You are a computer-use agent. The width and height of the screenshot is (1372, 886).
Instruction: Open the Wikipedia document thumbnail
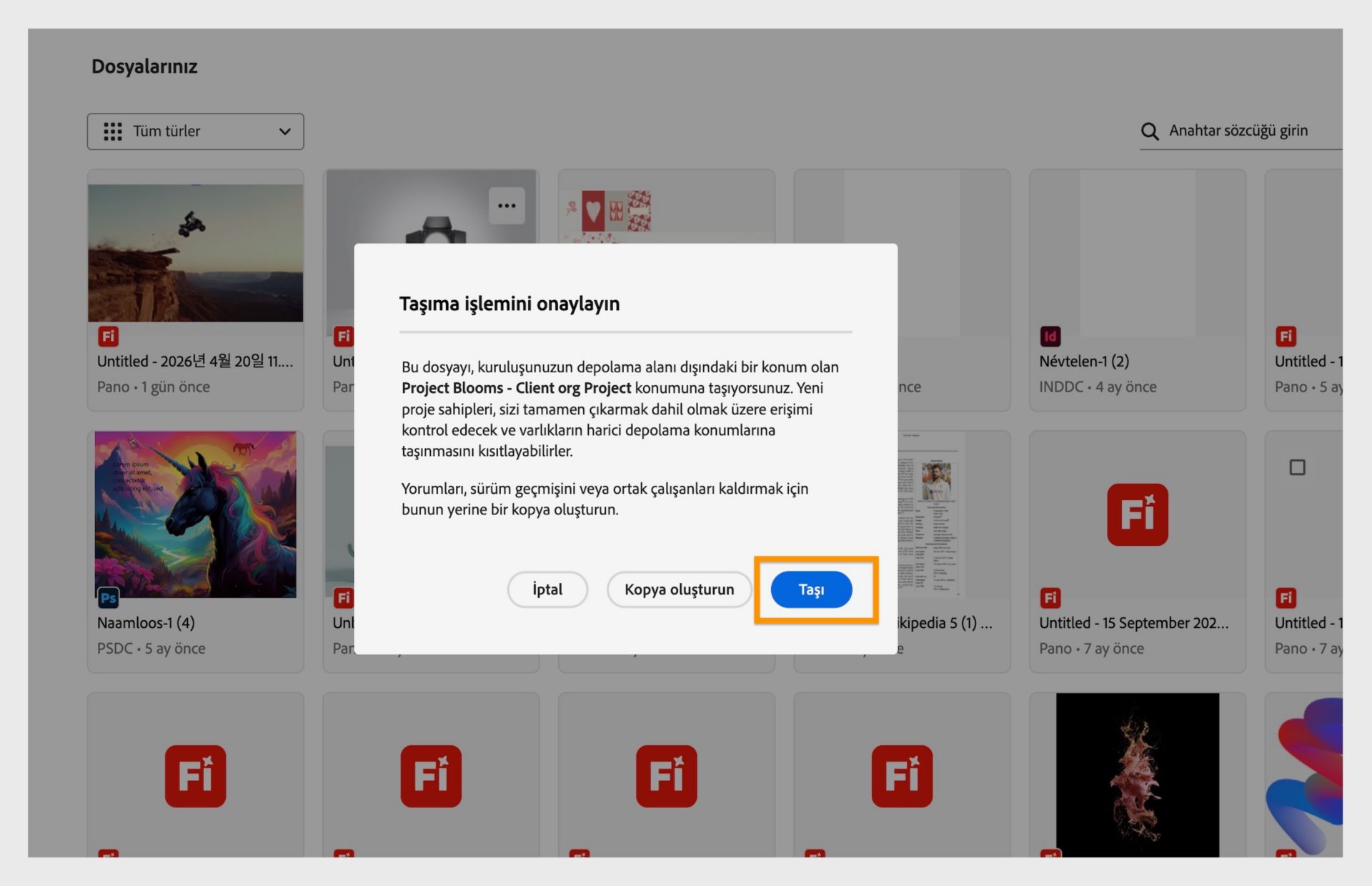point(930,514)
